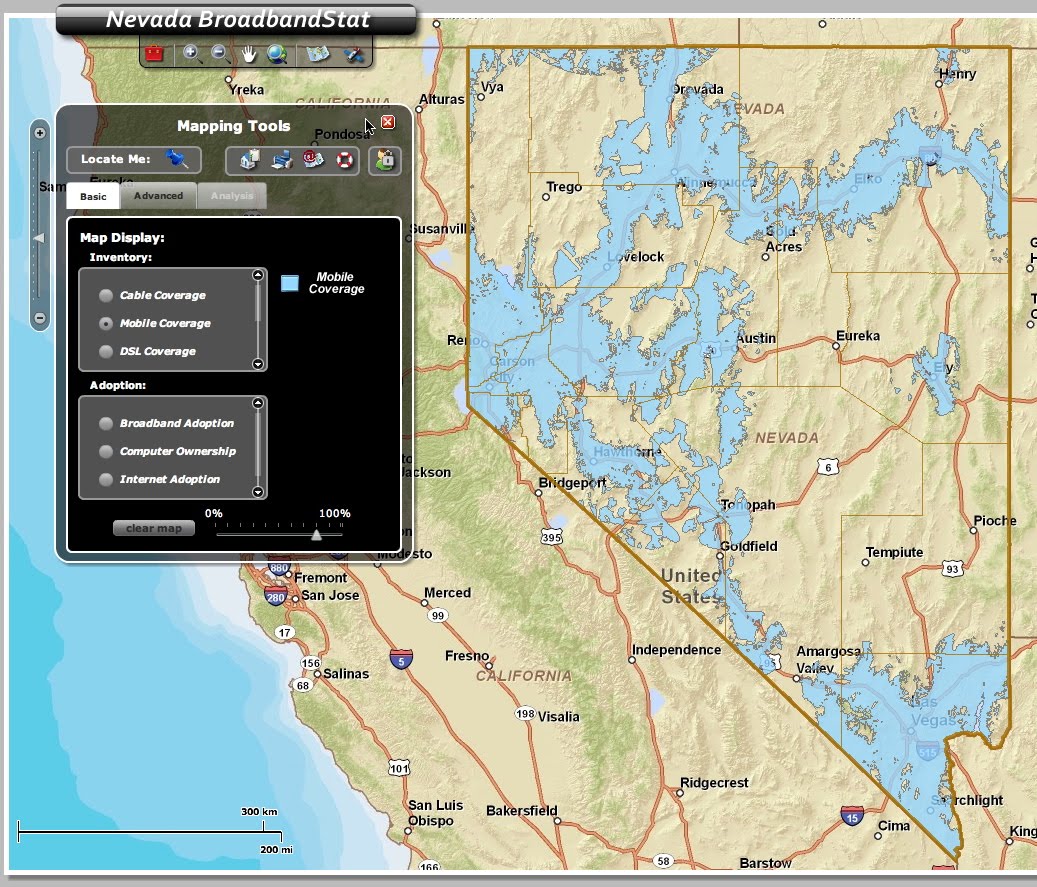Click the Nevada BroadbandStat title banner
The width and height of the screenshot is (1037, 887).
(237, 19)
